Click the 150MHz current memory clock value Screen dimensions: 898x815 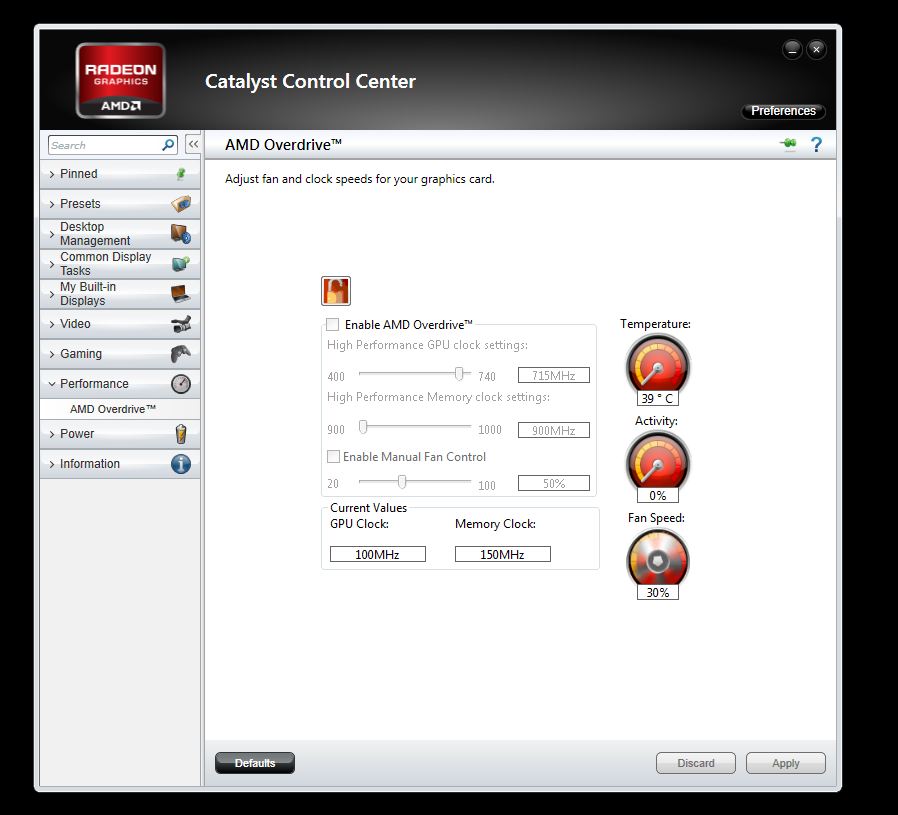point(502,554)
